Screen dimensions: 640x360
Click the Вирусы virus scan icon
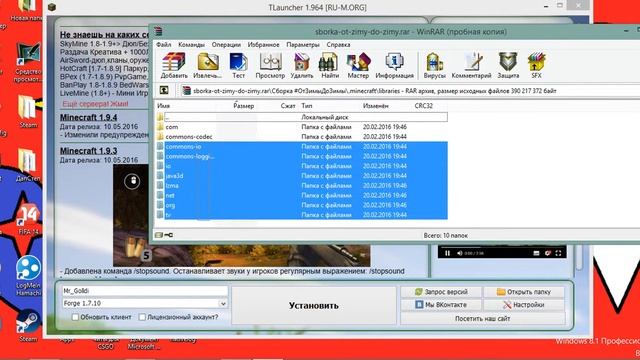[x=434, y=65]
